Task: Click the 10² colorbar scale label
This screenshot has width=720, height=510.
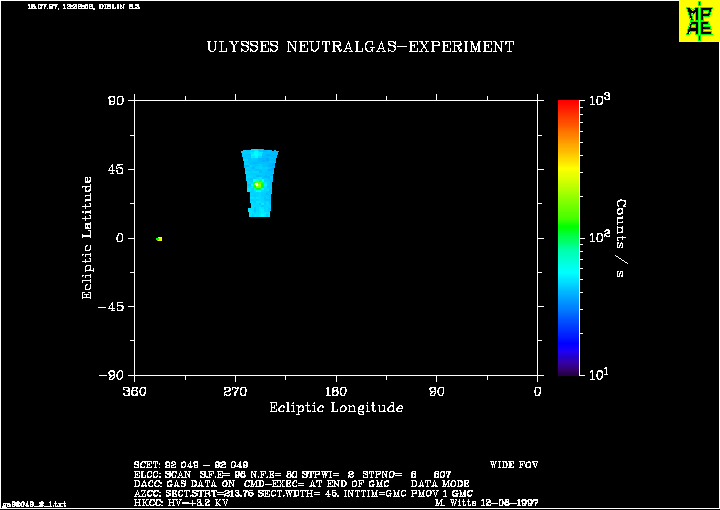Action: coord(601,237)
